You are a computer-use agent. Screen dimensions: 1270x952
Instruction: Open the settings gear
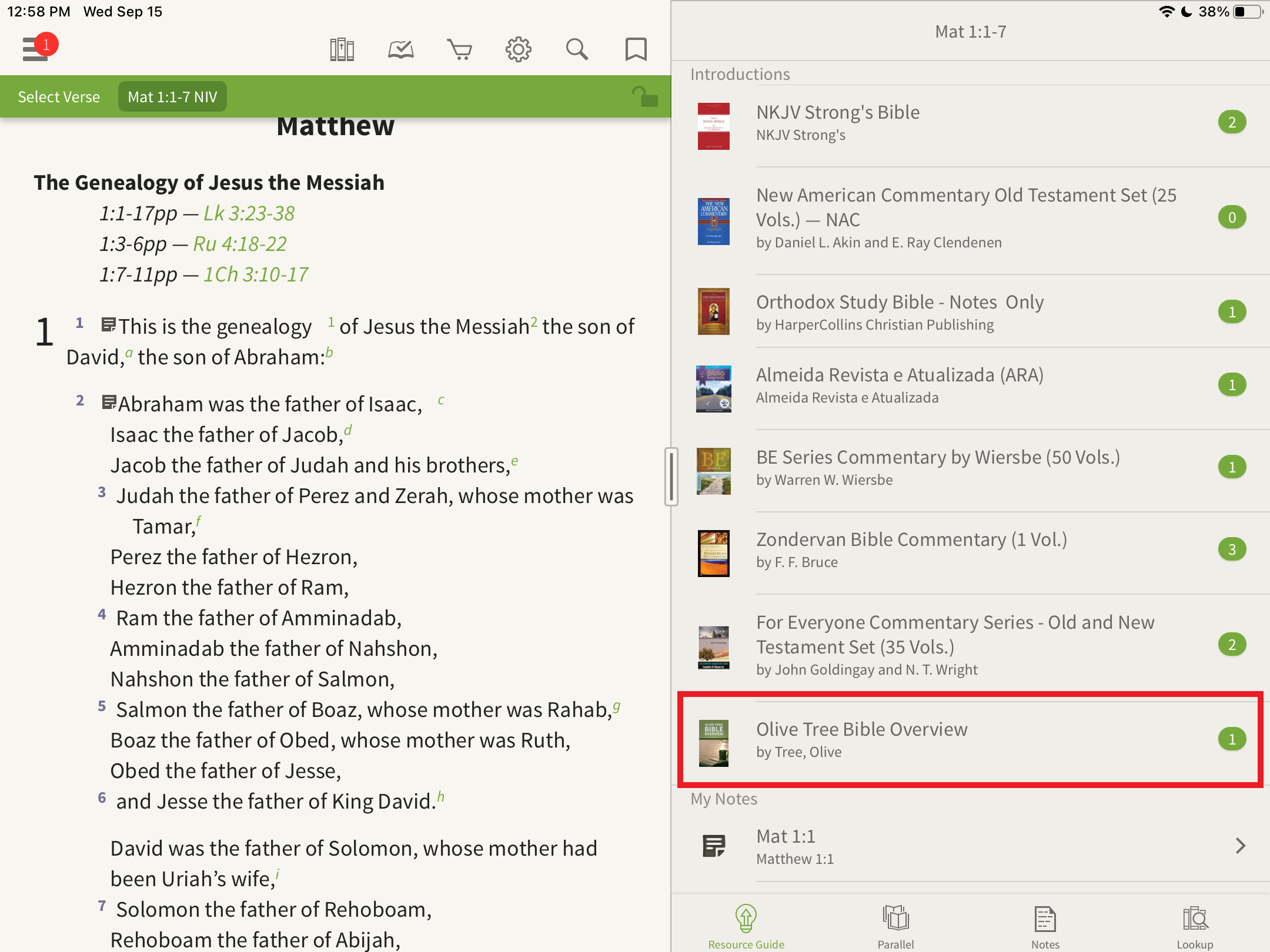(x=519, y=50)
